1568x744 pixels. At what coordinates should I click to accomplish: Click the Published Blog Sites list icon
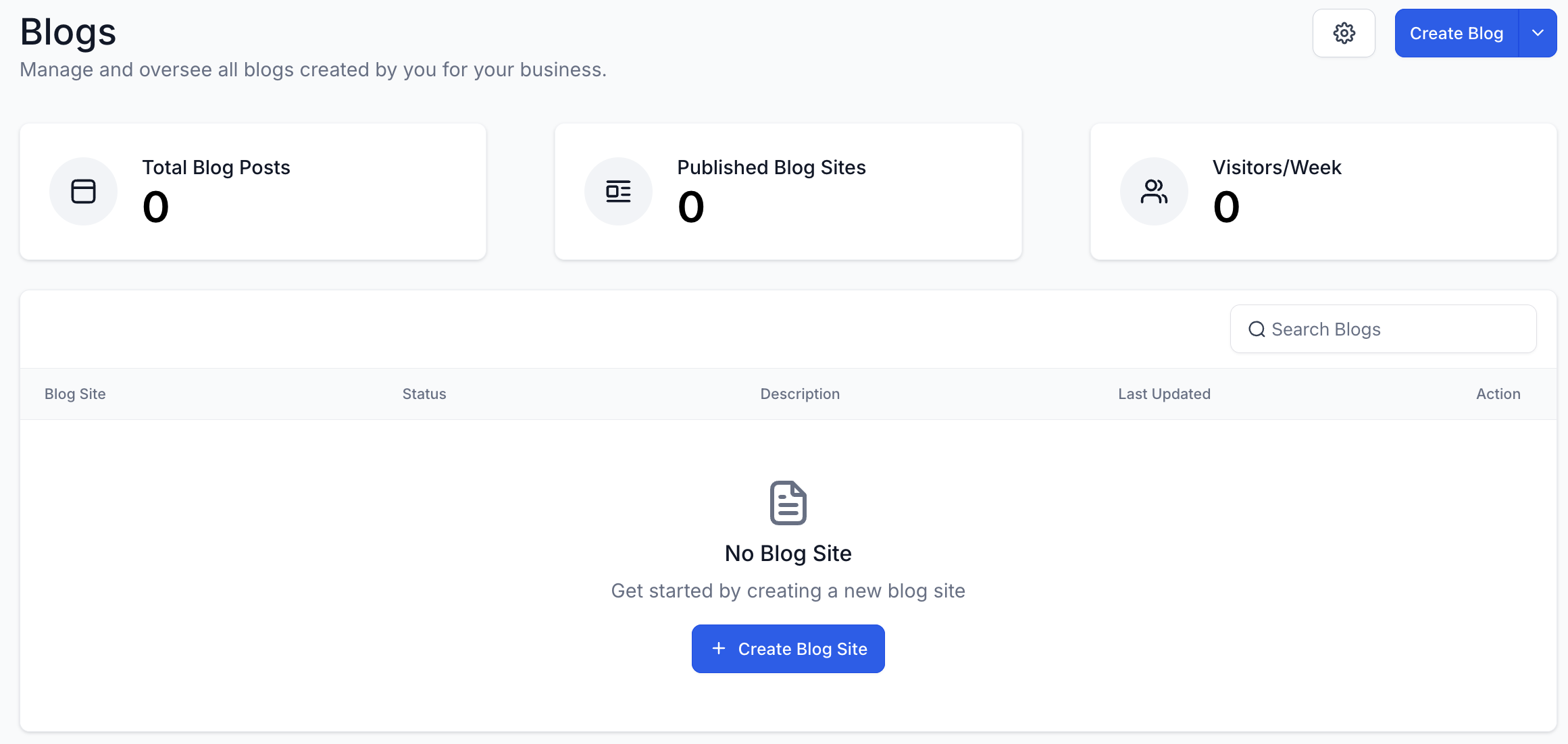618,191
